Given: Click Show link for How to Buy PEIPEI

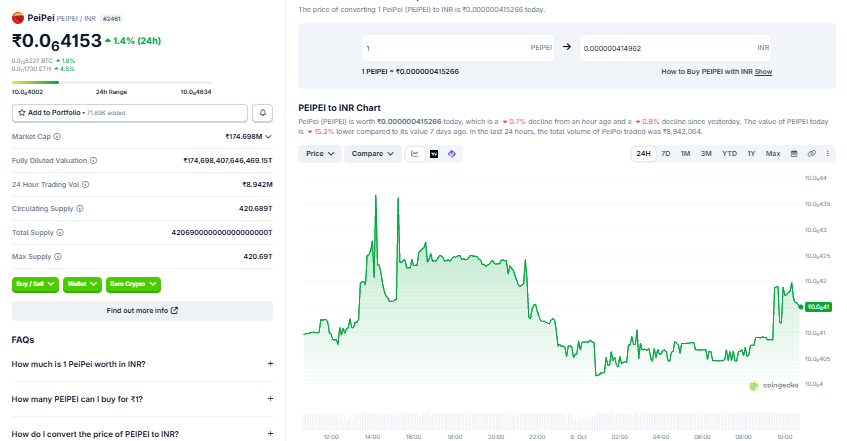Looking at the screenshot, I should [763, 72].
